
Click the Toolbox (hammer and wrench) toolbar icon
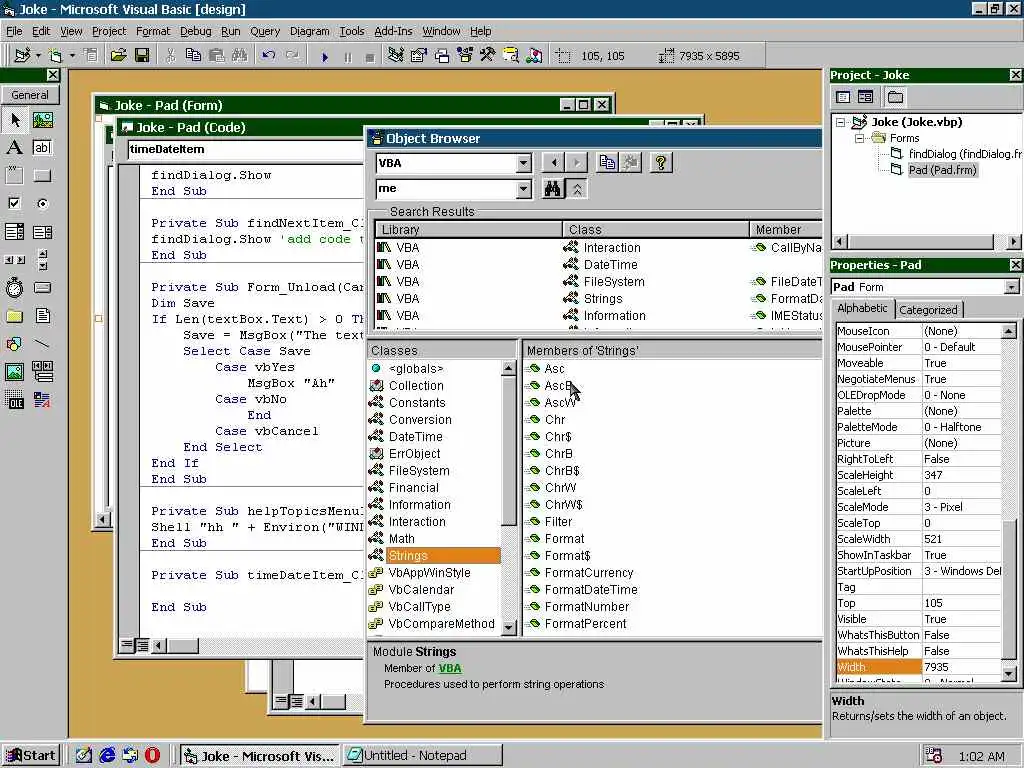[x=488, y=56]
